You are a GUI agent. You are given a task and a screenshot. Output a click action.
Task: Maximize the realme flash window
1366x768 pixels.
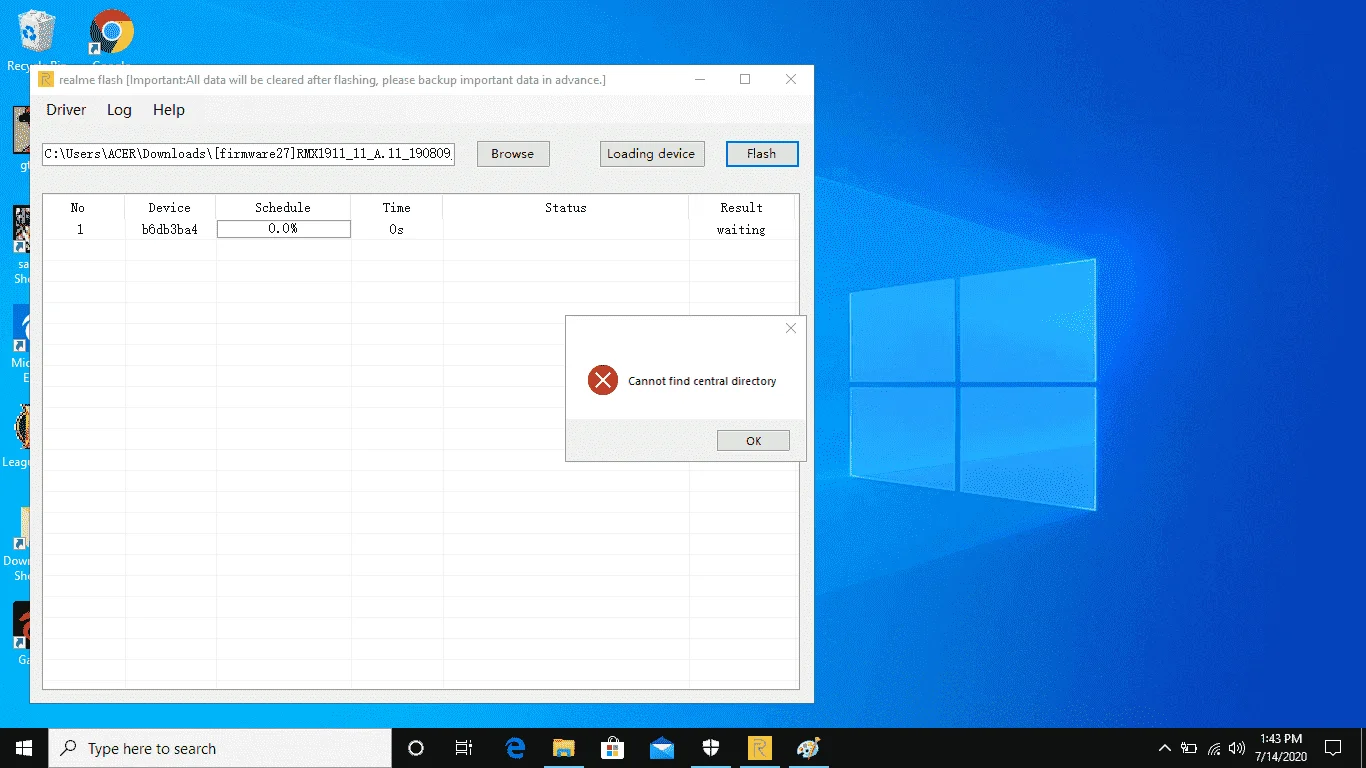tap(745, 80)
